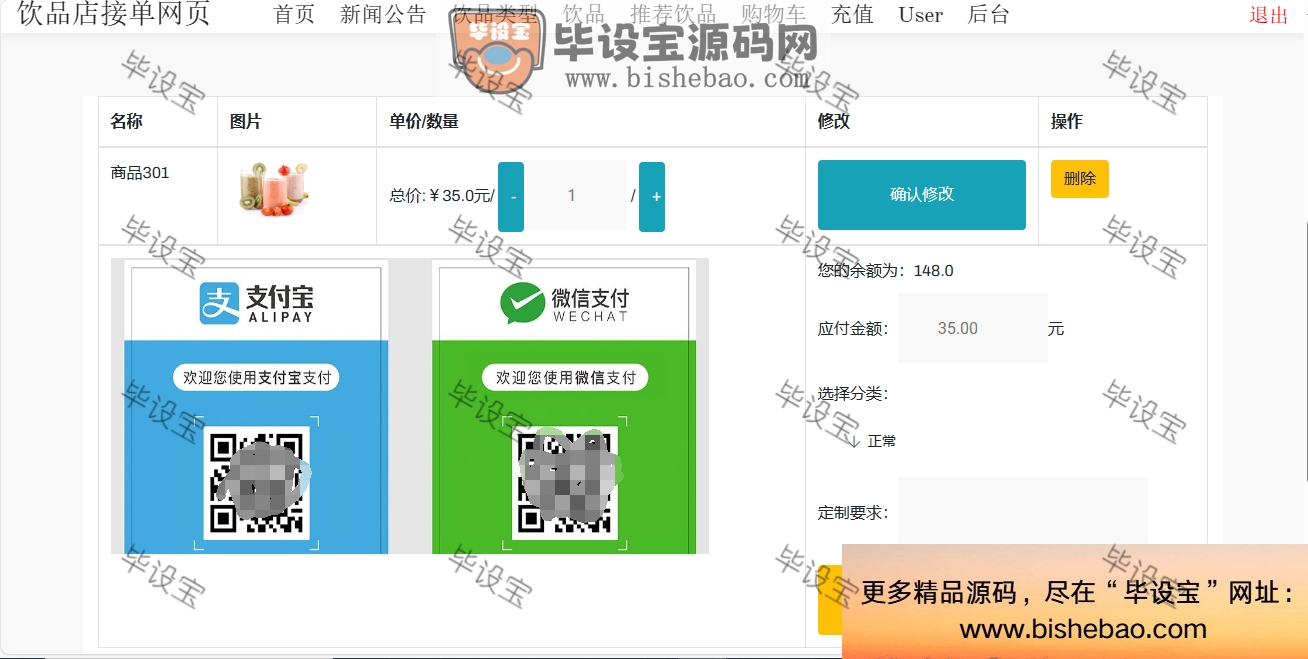Viewport: 1308px width, 659px height.
Task: Open the 后台 admin link
Action: 988,15
